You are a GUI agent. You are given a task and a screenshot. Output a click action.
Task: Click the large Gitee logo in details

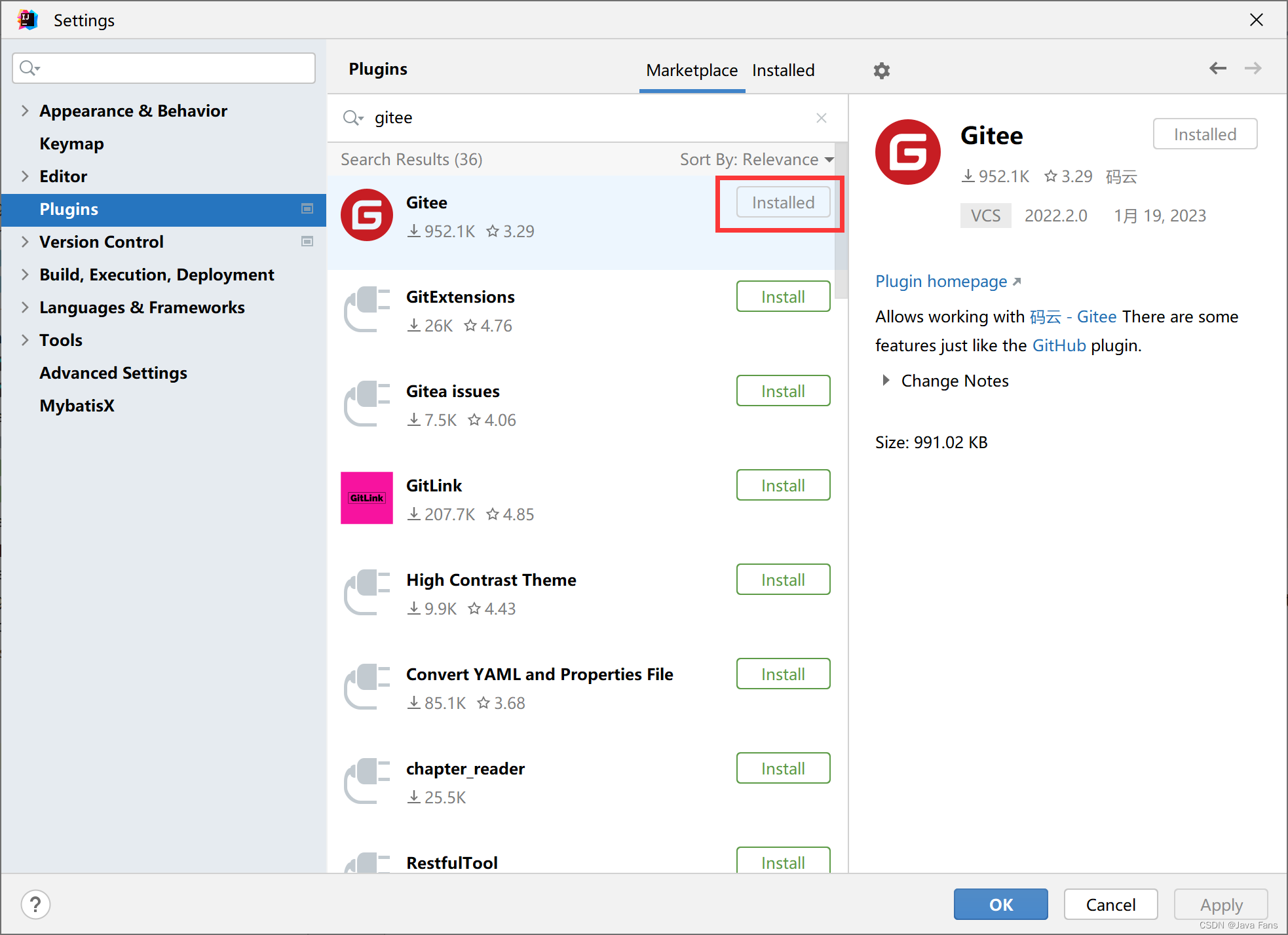click(x=908, y=152)
